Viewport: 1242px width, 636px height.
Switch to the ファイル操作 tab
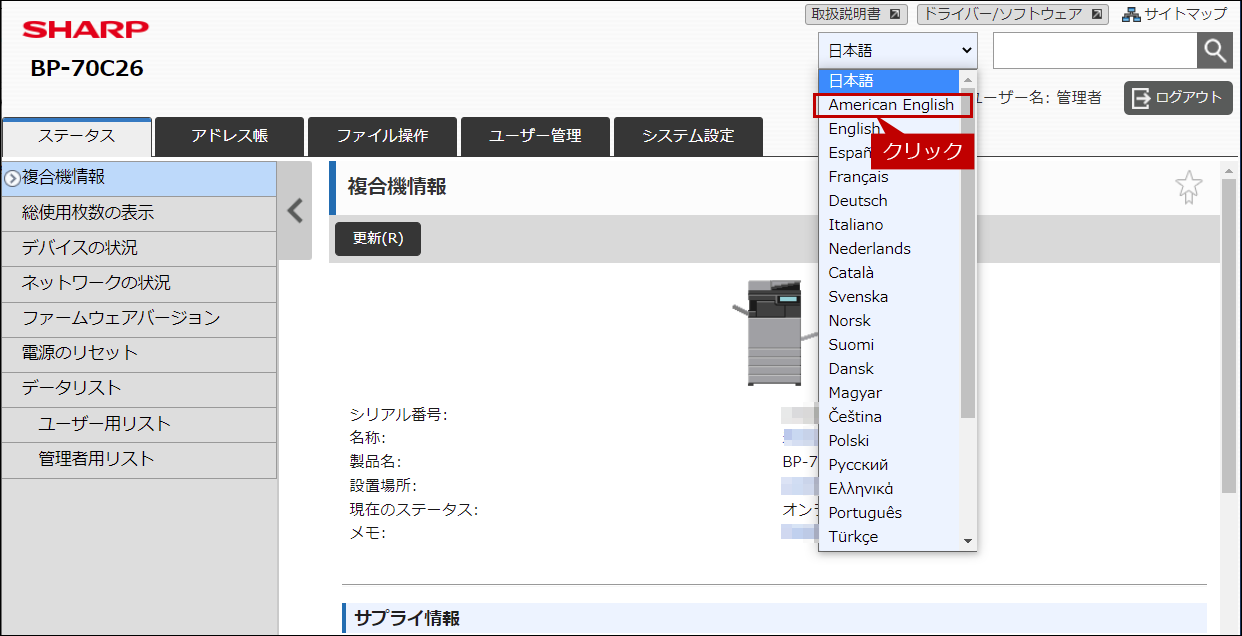point(382,136)
